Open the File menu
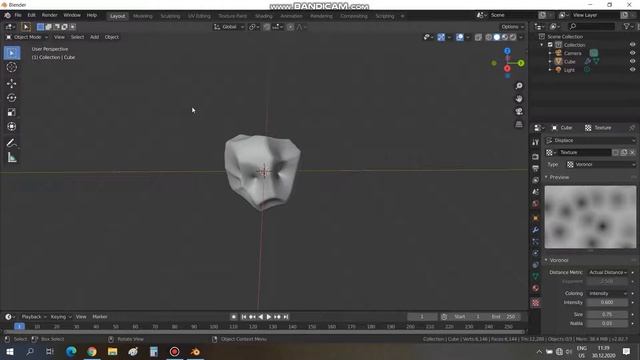This screenshot has height=360, width=640. click(x=18, y=15)
